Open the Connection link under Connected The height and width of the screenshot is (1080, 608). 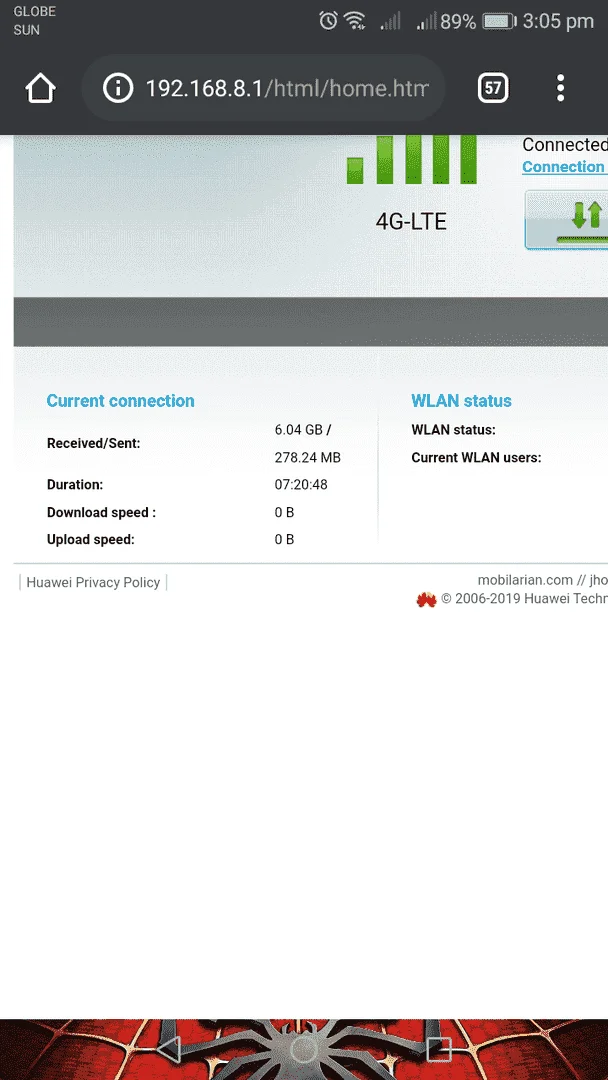point(564,167)
